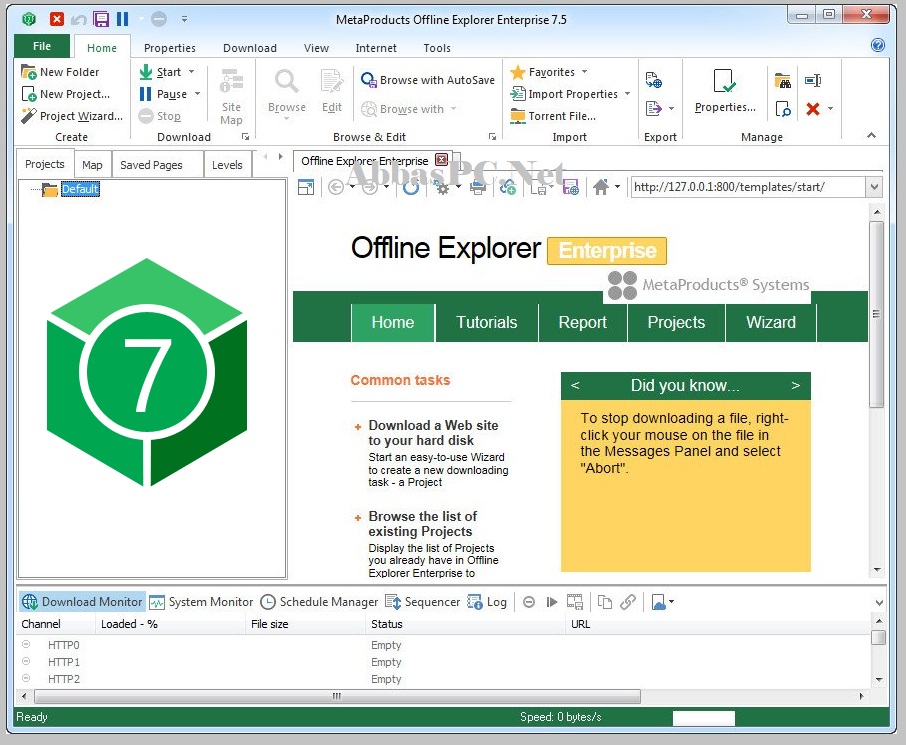Expand the Home button dropdown arrow

point(617,187)
